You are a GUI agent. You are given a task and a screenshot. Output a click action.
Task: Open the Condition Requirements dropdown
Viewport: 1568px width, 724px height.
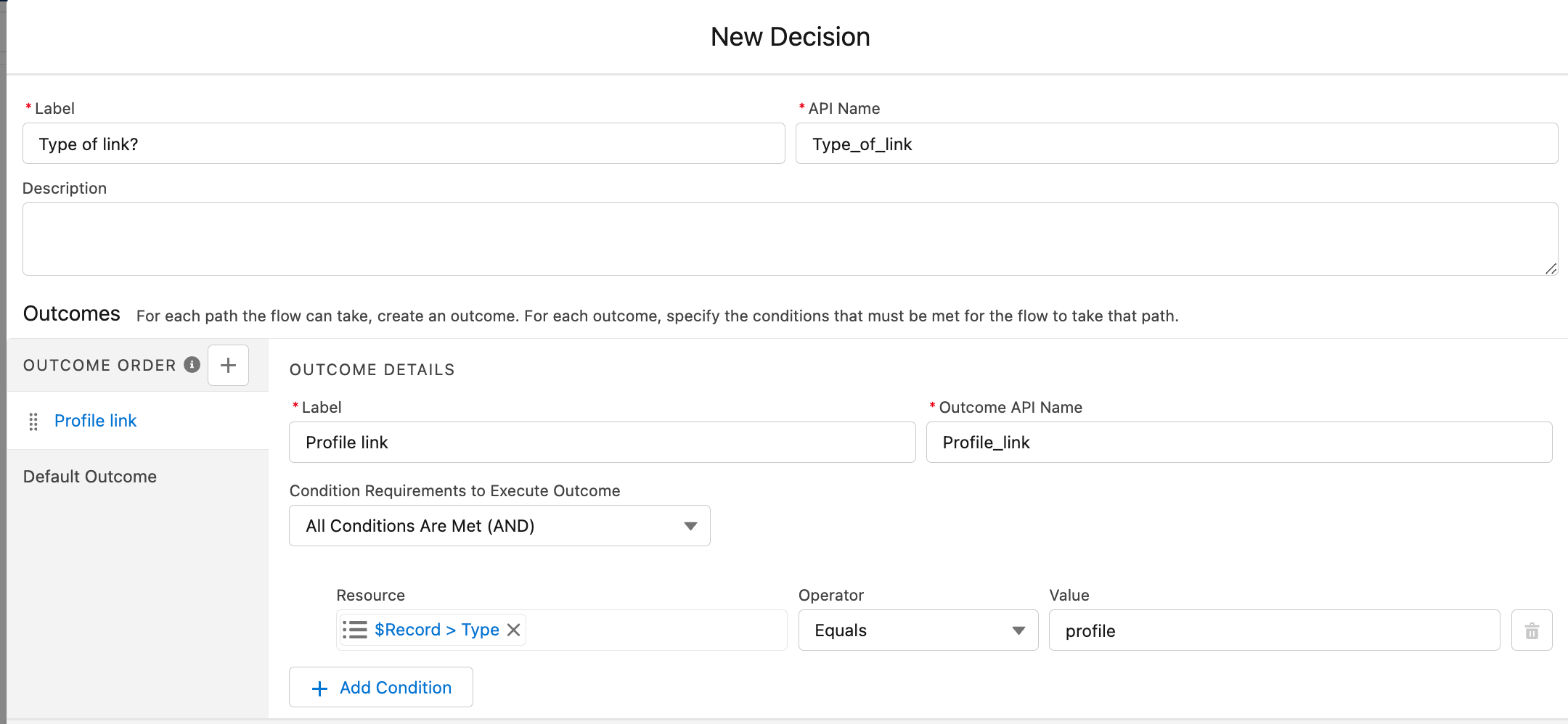499,526
